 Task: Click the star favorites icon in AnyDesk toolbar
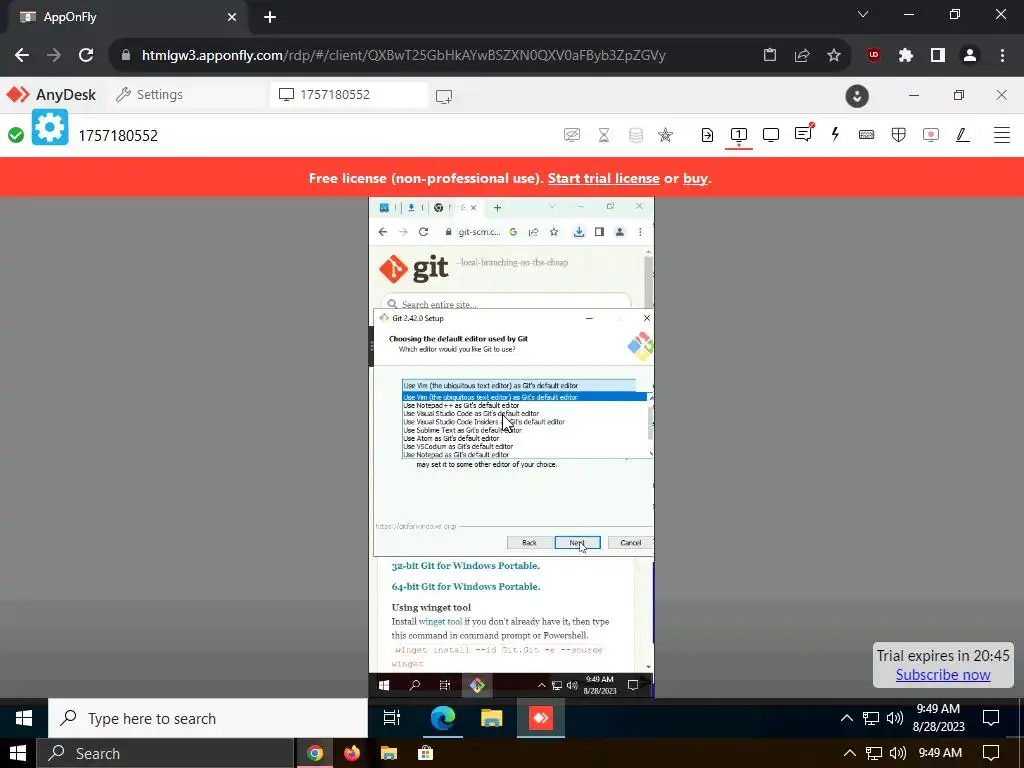click(x=665, y=135)
